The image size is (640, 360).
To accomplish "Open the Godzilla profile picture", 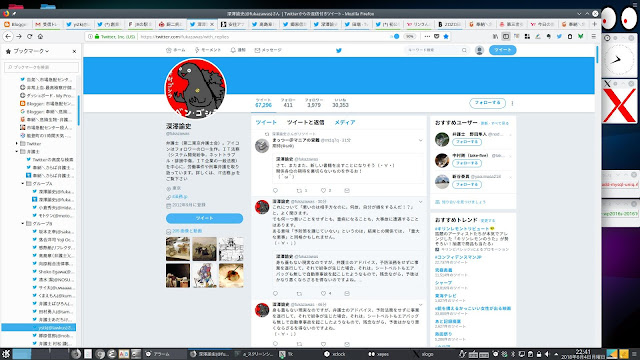I will (x=195, y=88).
